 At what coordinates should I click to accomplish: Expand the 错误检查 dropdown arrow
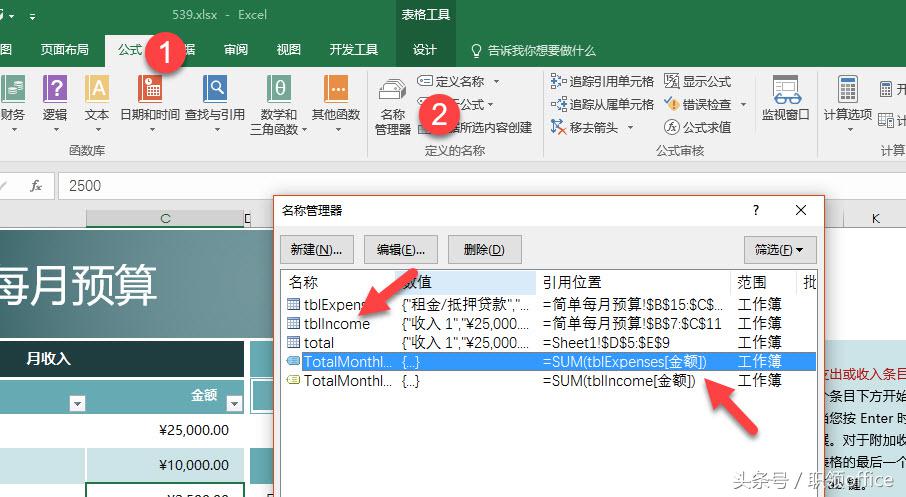pos(744,105)
